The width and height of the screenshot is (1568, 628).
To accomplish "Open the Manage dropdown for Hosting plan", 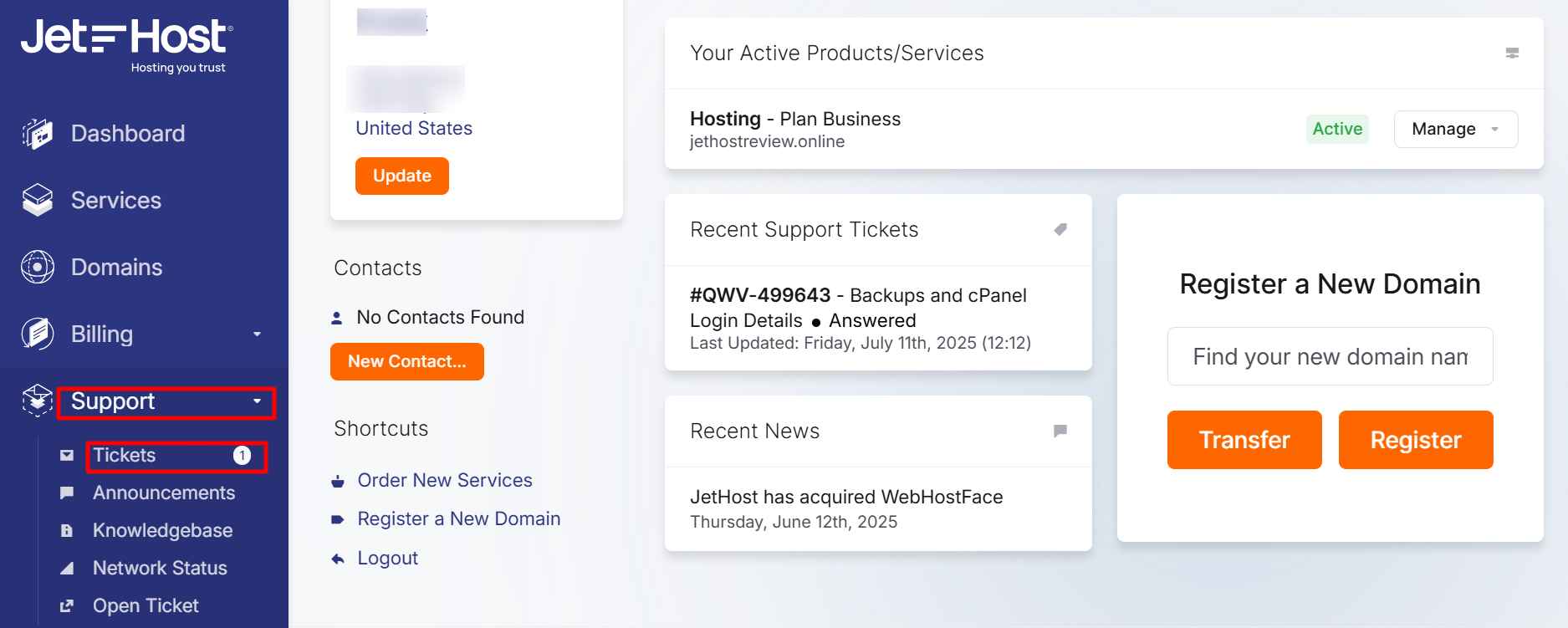I will tap(1455, 129).
